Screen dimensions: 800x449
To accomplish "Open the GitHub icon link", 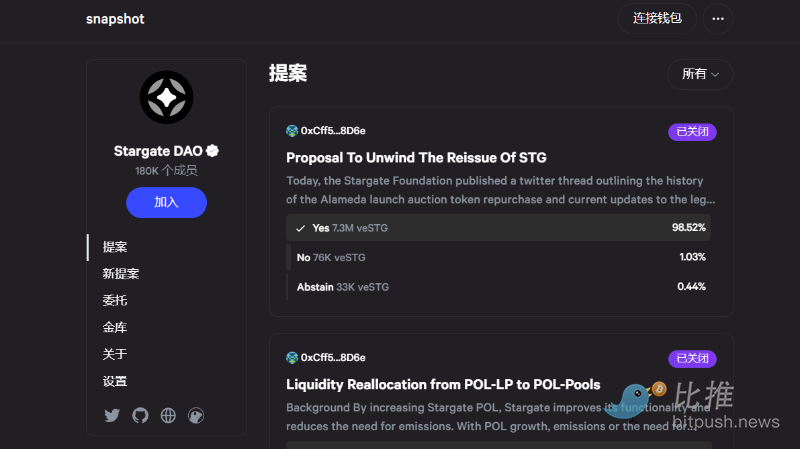I will 140,415.
